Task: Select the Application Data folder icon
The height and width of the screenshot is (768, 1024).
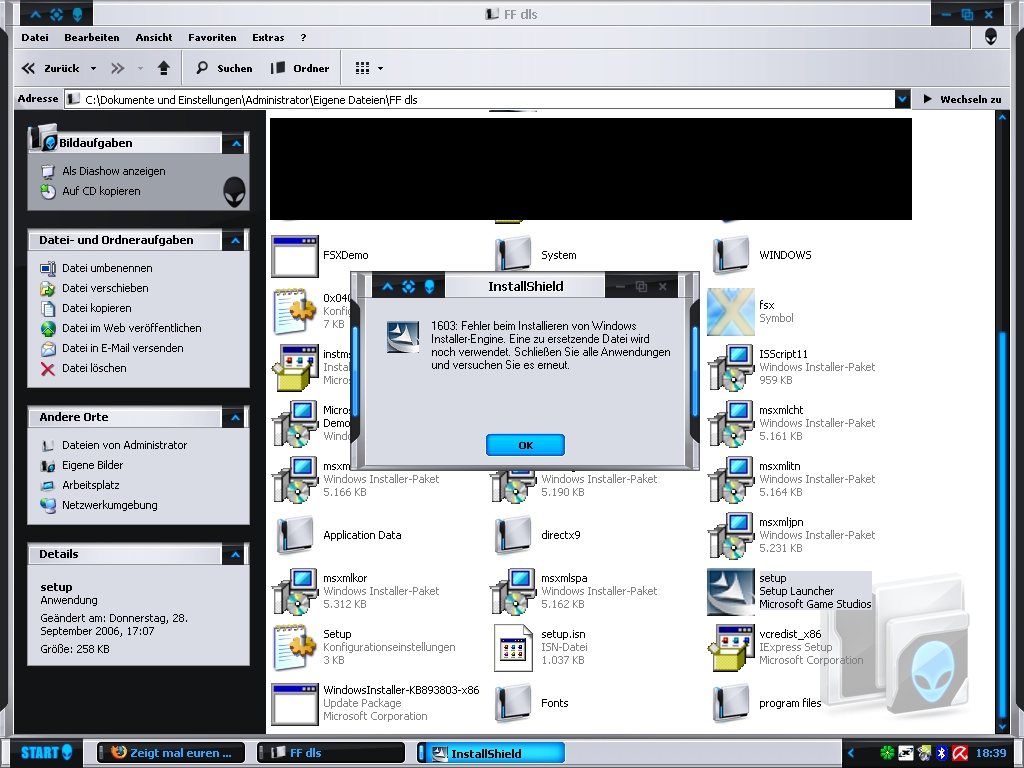Action: click(295, 536)
